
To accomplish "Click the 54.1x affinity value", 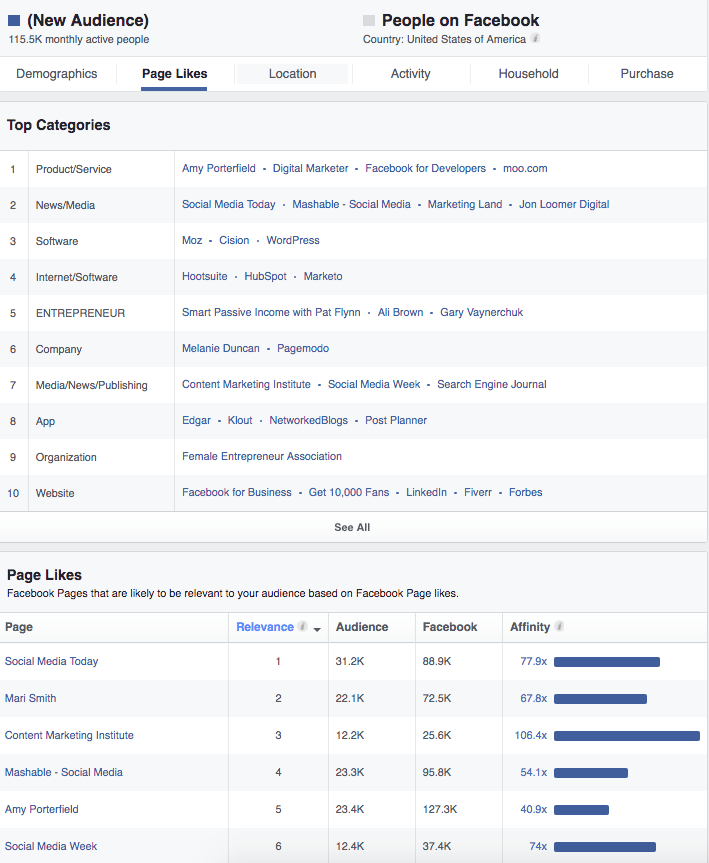I will [x=533, y=772].
